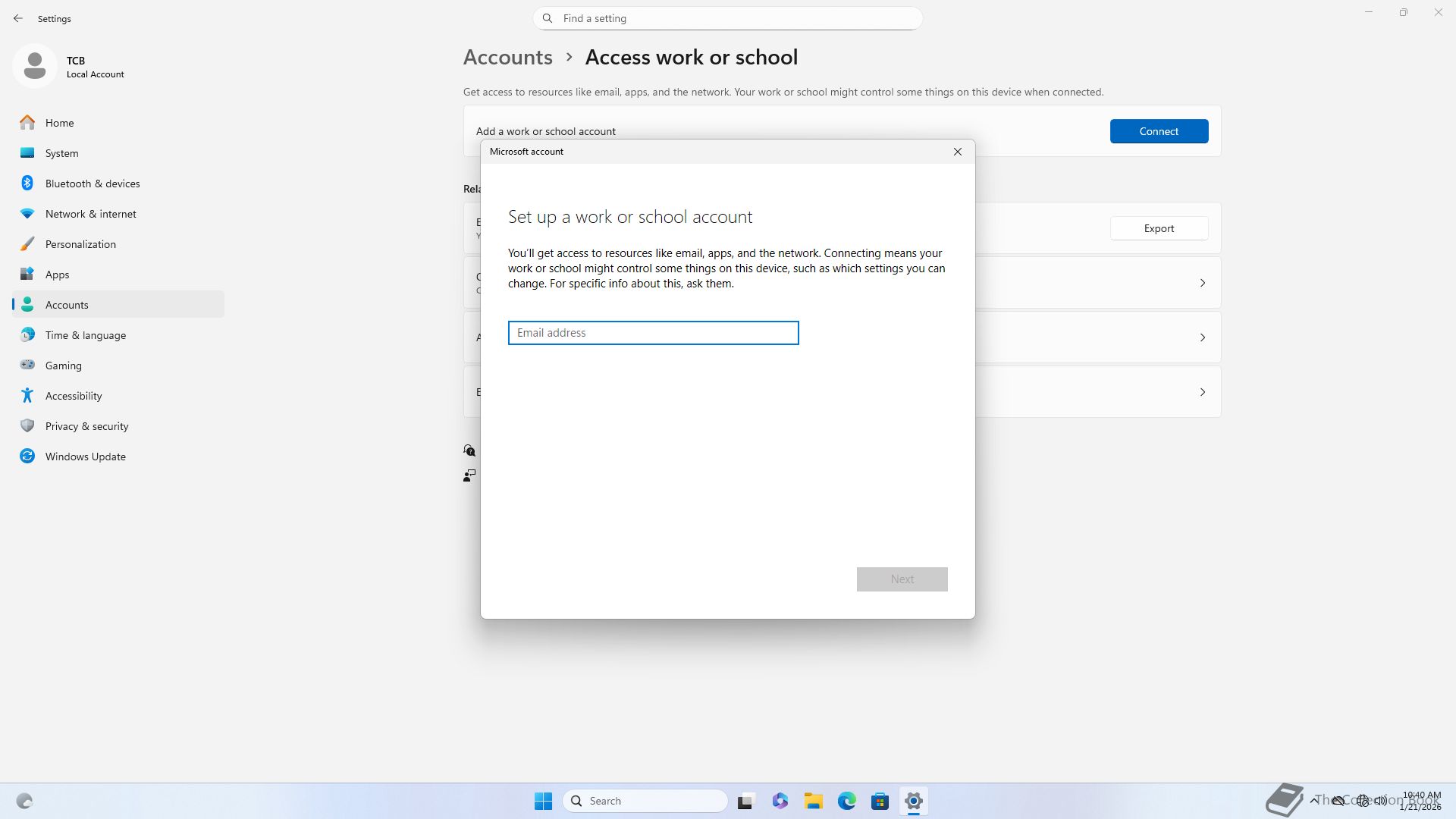This screenshot has width=1456, height=819.
Task: Open Privacy & security shield icon
Action: (x=27, y=426)
